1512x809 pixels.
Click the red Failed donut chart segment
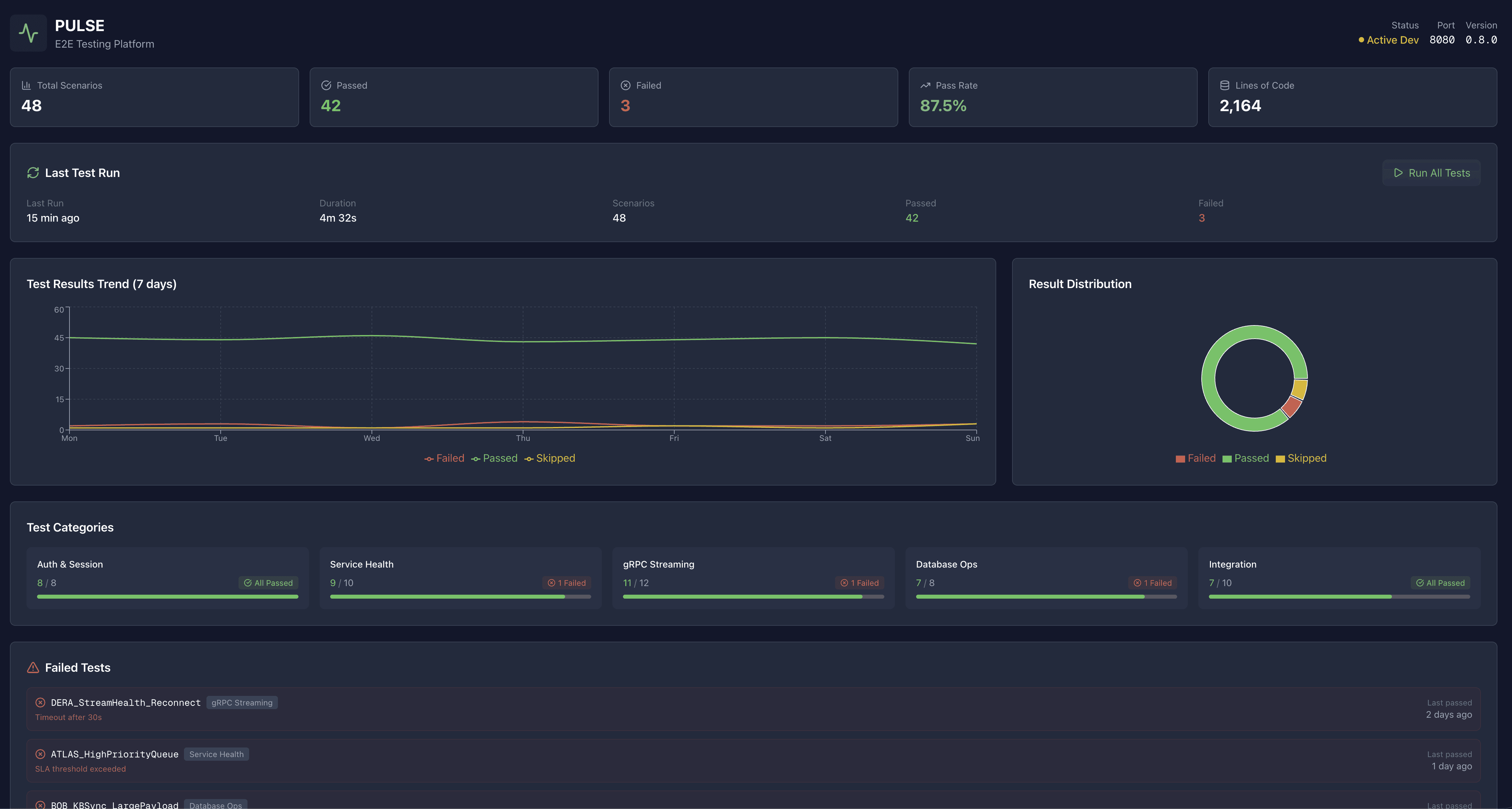[1291, 406]
